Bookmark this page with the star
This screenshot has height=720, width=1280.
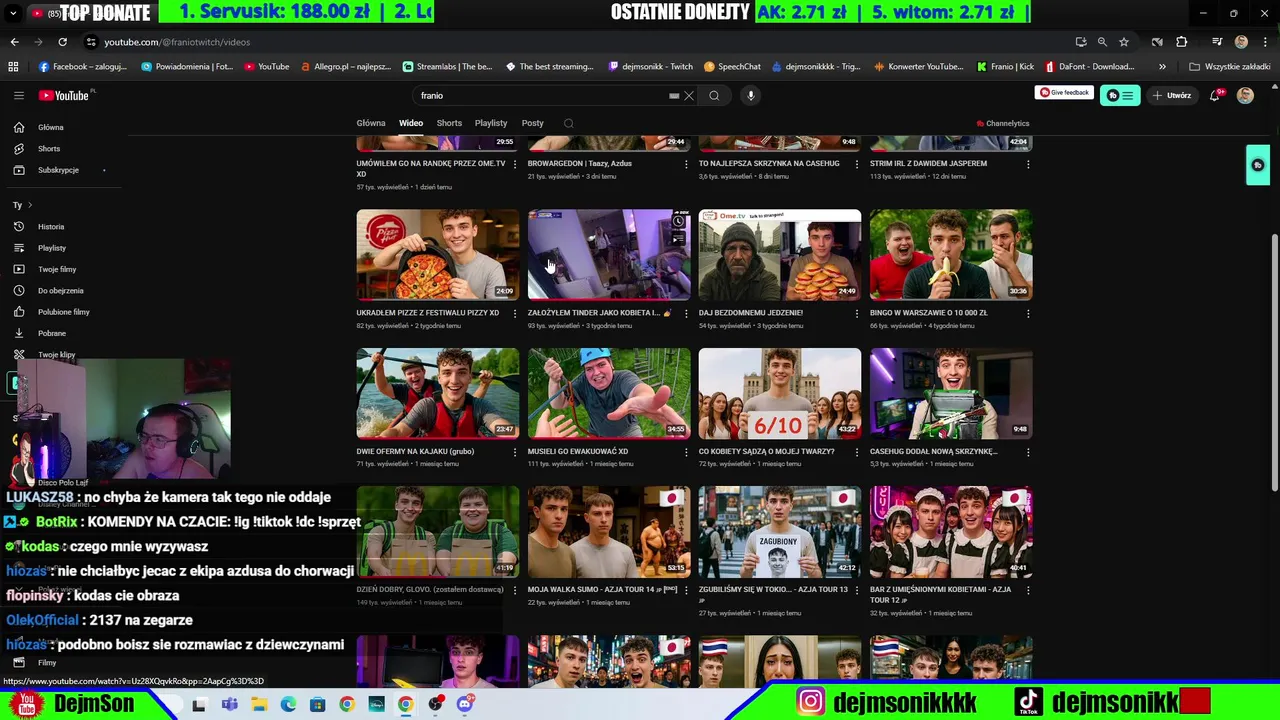coord(1124,42)
